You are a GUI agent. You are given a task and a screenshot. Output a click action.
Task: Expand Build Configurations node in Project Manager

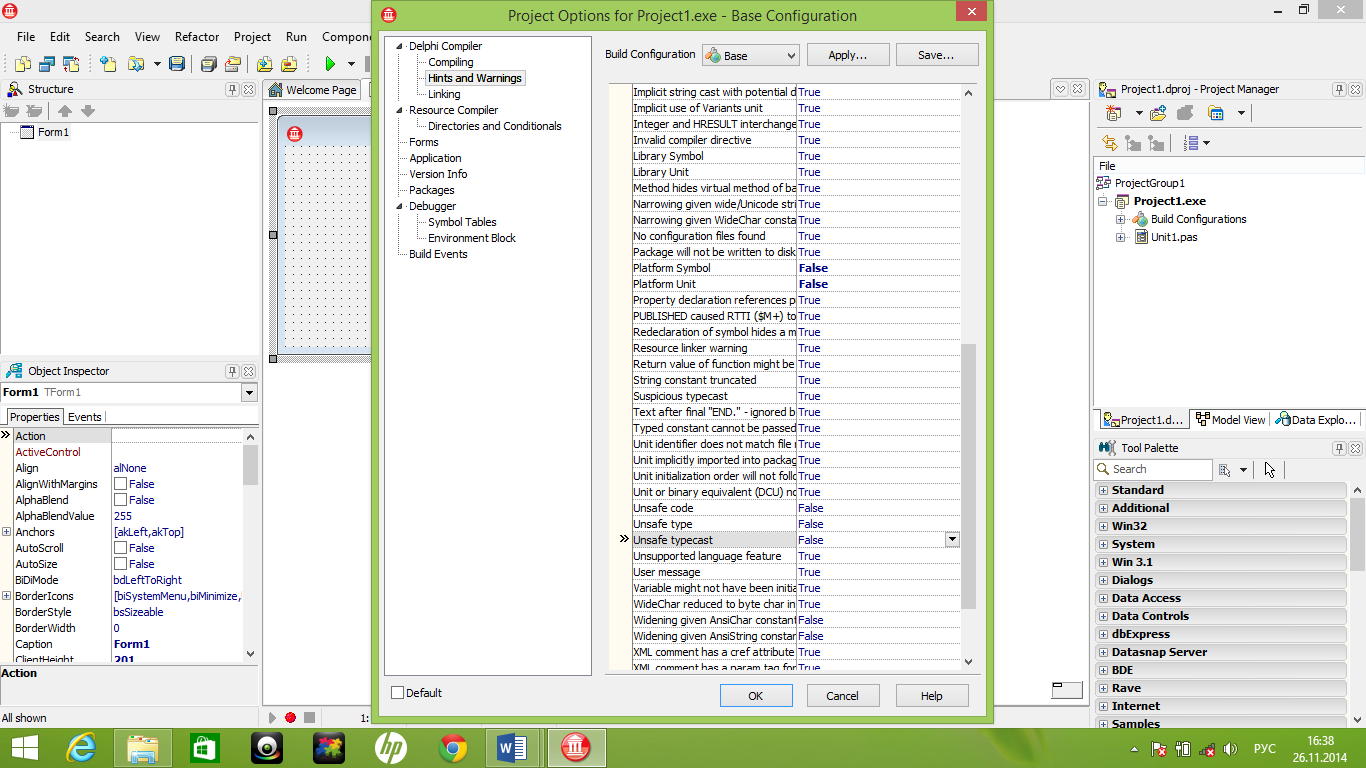1121,219
